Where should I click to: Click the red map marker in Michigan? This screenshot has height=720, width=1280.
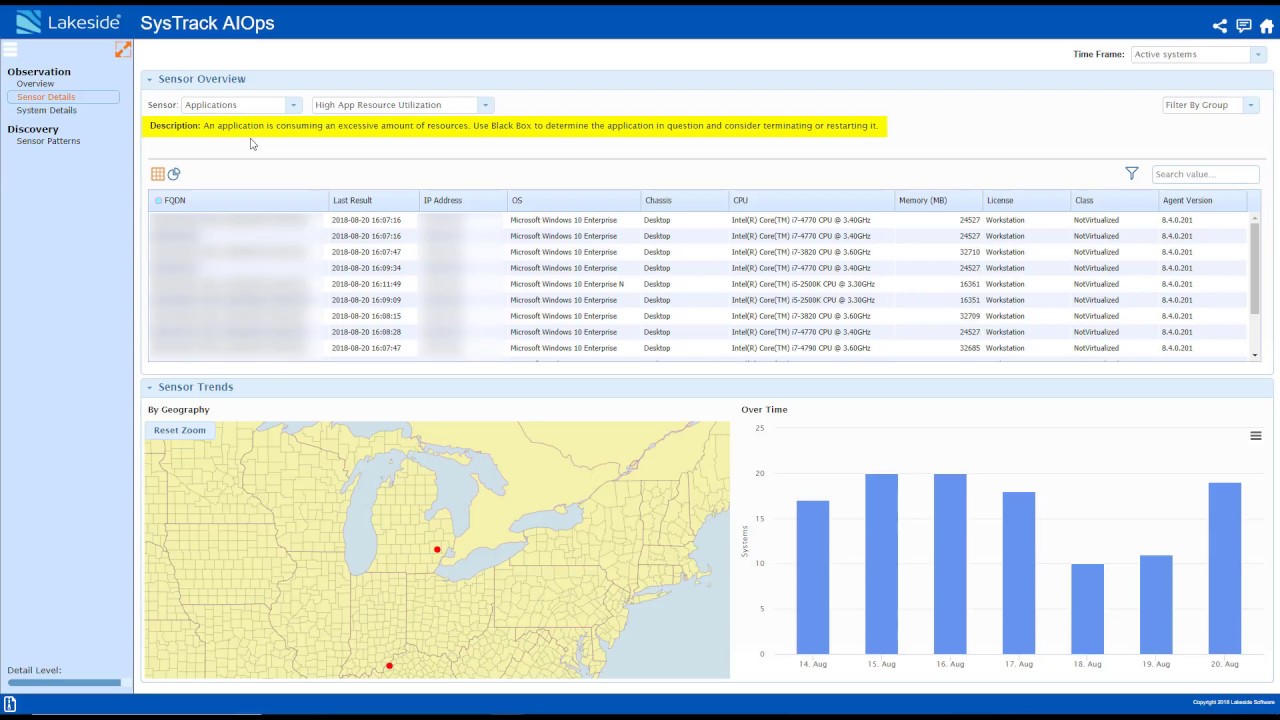coord(437,549)
